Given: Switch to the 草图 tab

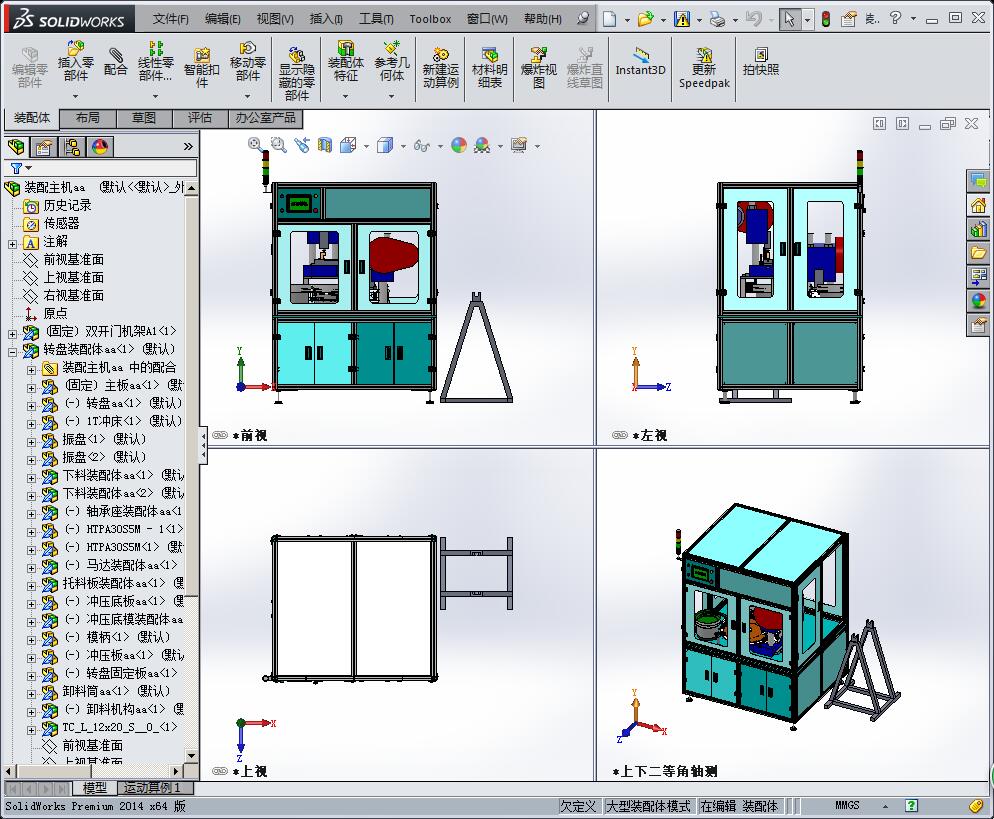Looking at the screenshot, I should coord(144,117).
